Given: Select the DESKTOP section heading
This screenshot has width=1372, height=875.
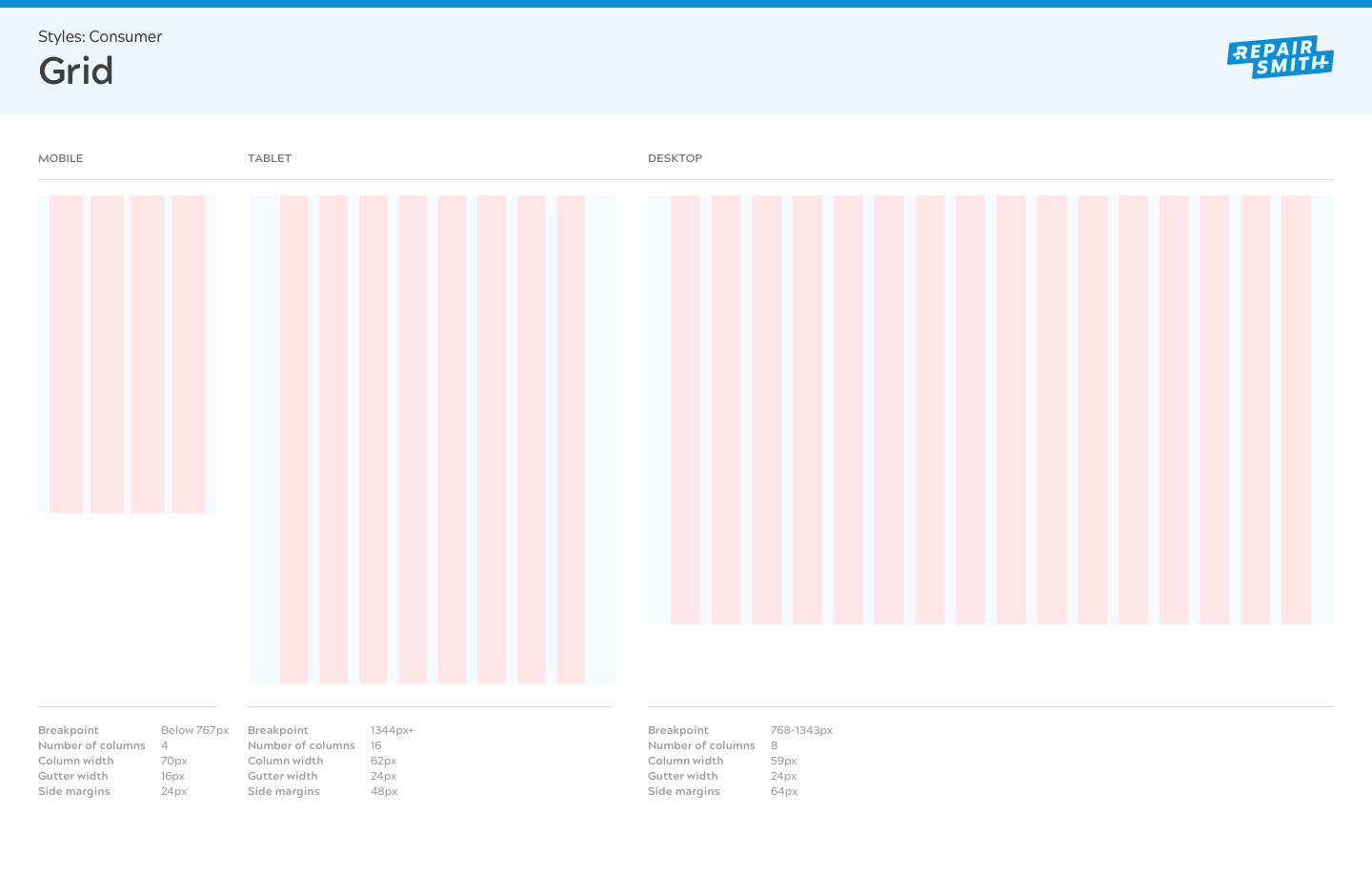Looking at the screenshot, I should (x=675, y=158).
